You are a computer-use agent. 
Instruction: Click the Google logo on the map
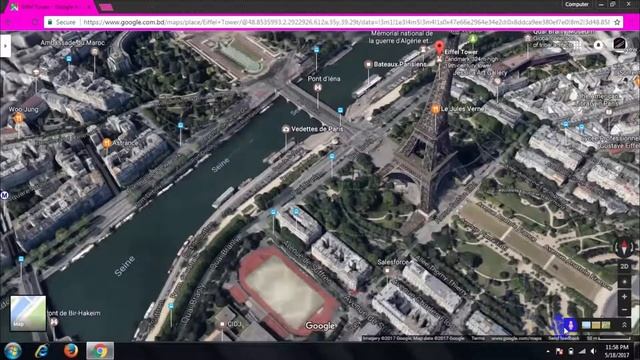[320, 326]
